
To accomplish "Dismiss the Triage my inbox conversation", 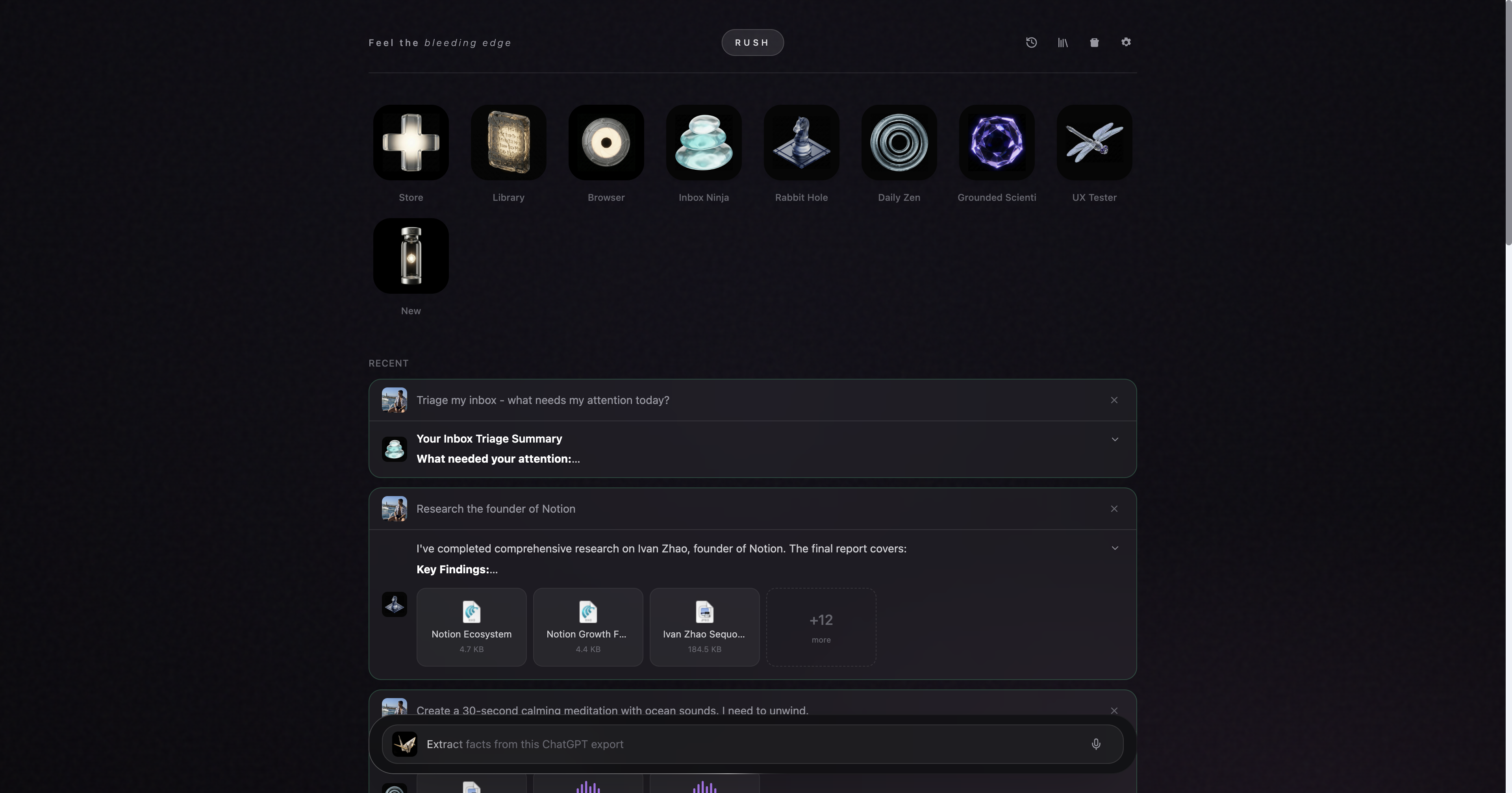I will pyautogui.click(x=1114, y=400).
